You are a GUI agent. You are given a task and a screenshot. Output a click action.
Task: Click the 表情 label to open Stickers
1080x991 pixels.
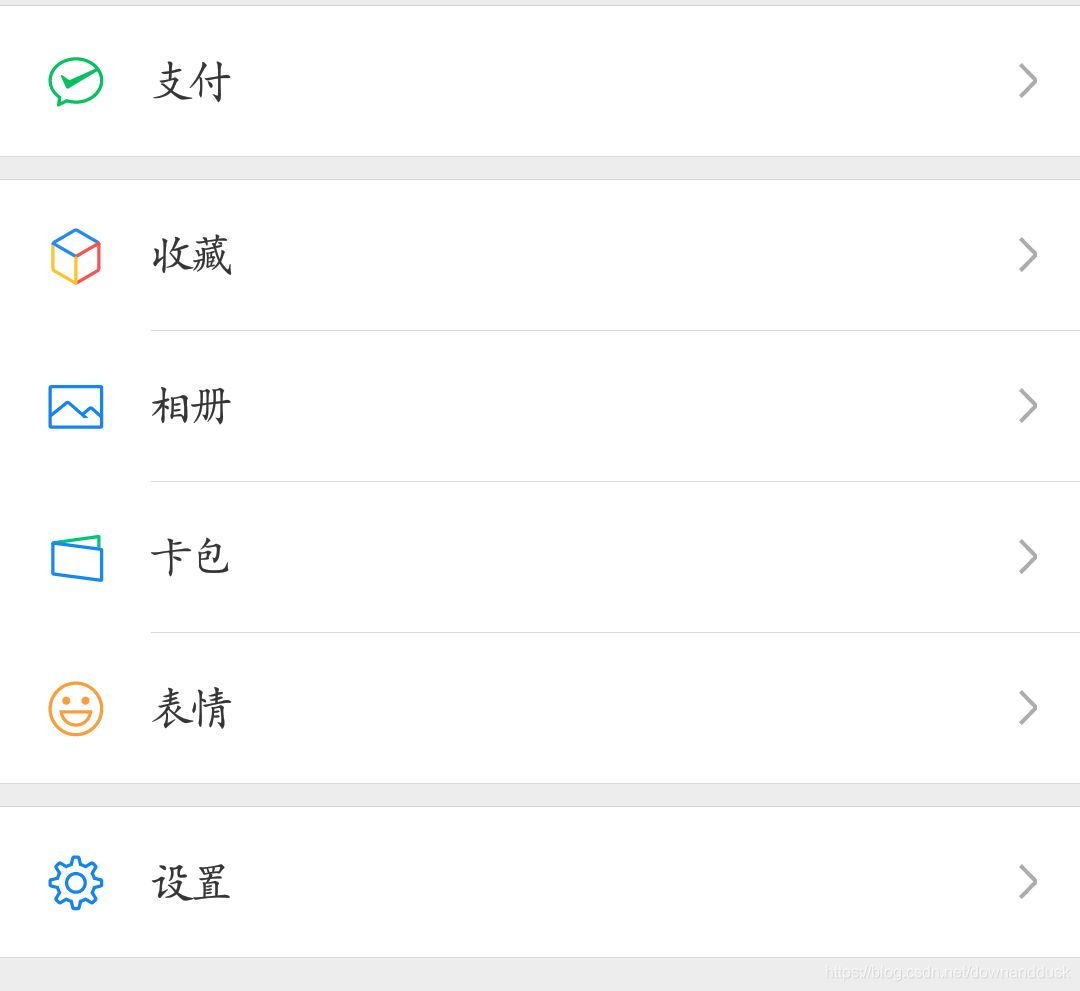[191, 708]
